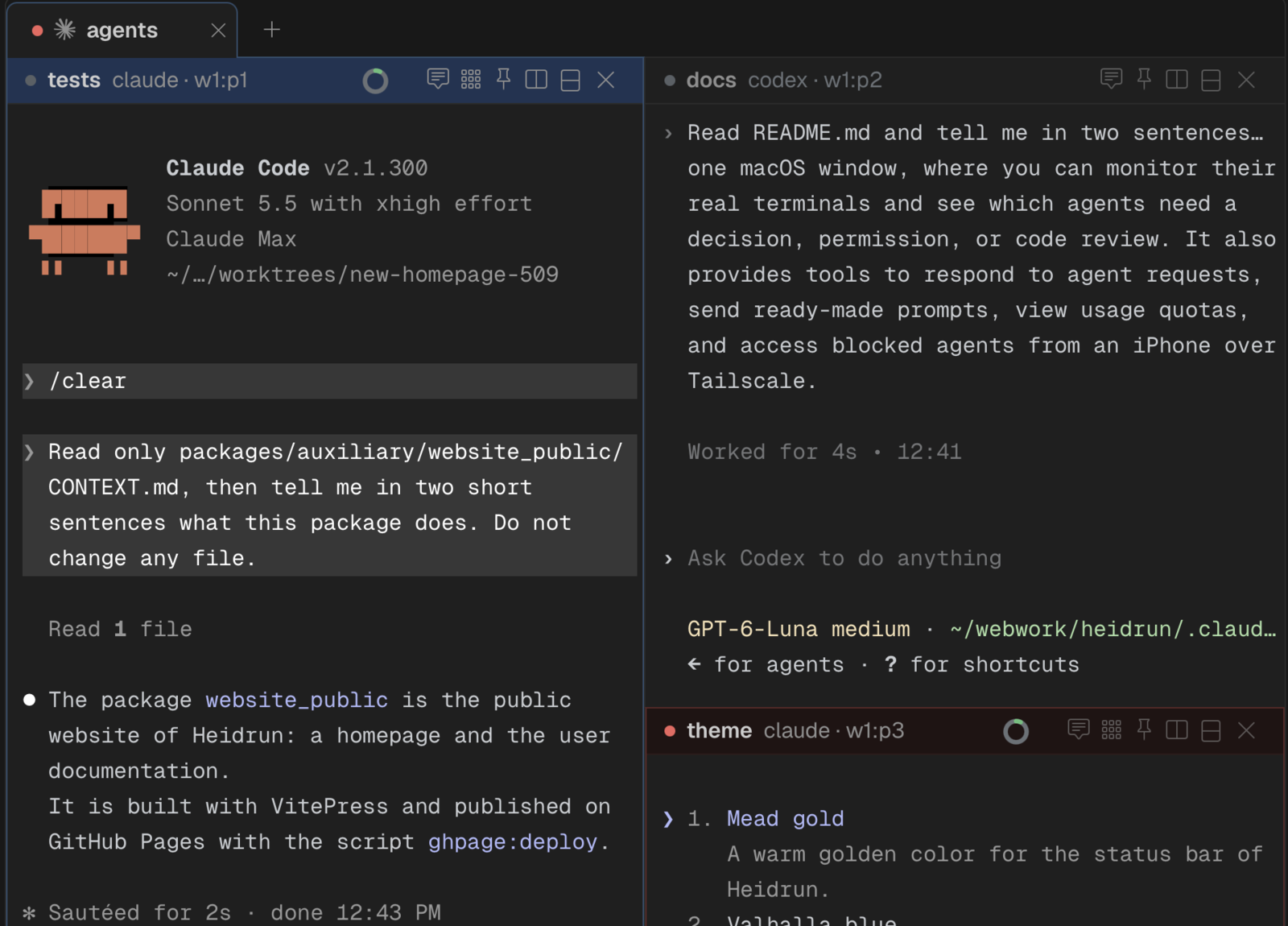Click the grid icon in theme pane header
This screenshot has height=926, width=1288.
(x=1112, y=730)
